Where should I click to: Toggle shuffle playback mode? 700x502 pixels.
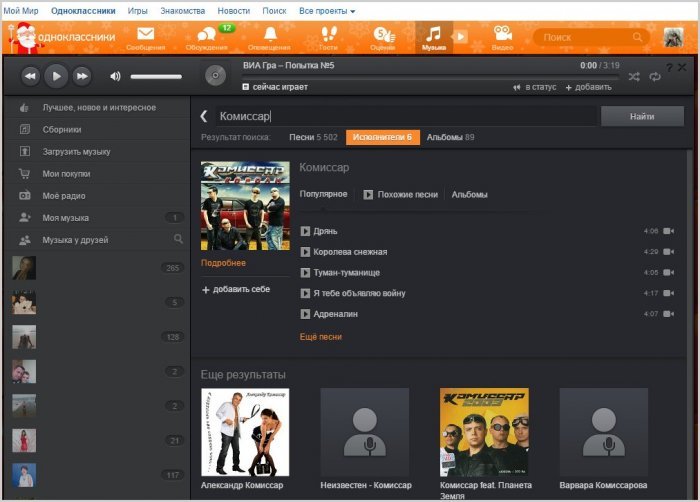(634, 76)
